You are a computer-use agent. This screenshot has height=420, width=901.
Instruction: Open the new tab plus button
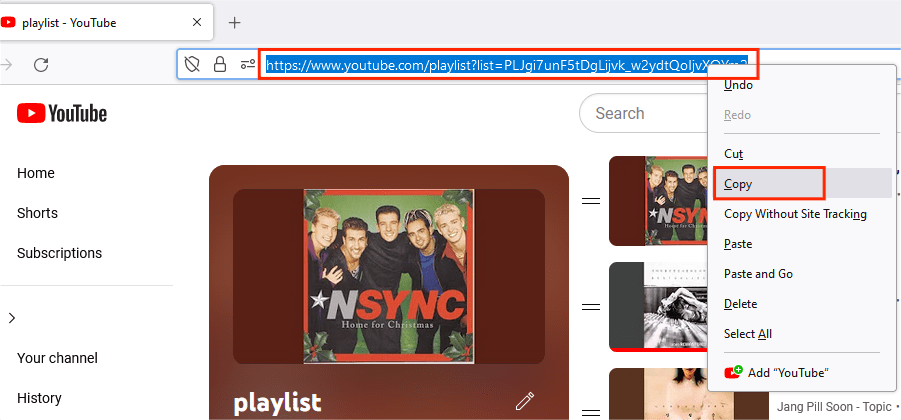[x=235, y=22]
